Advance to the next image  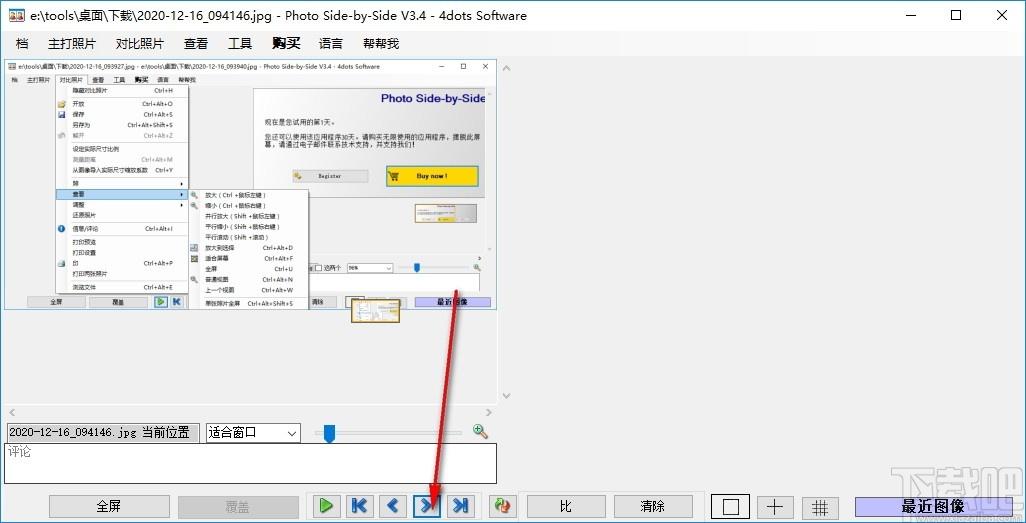coord(427,506)
